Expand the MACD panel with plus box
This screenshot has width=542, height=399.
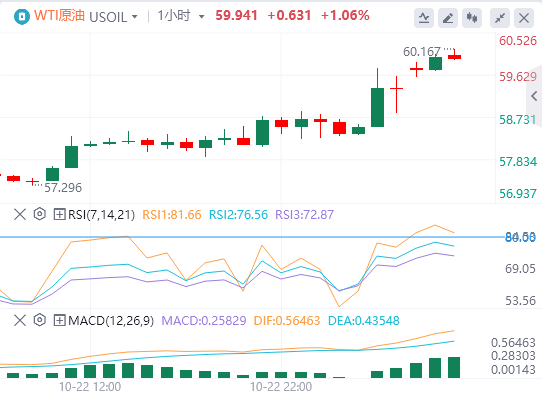(x=59, y=320)
